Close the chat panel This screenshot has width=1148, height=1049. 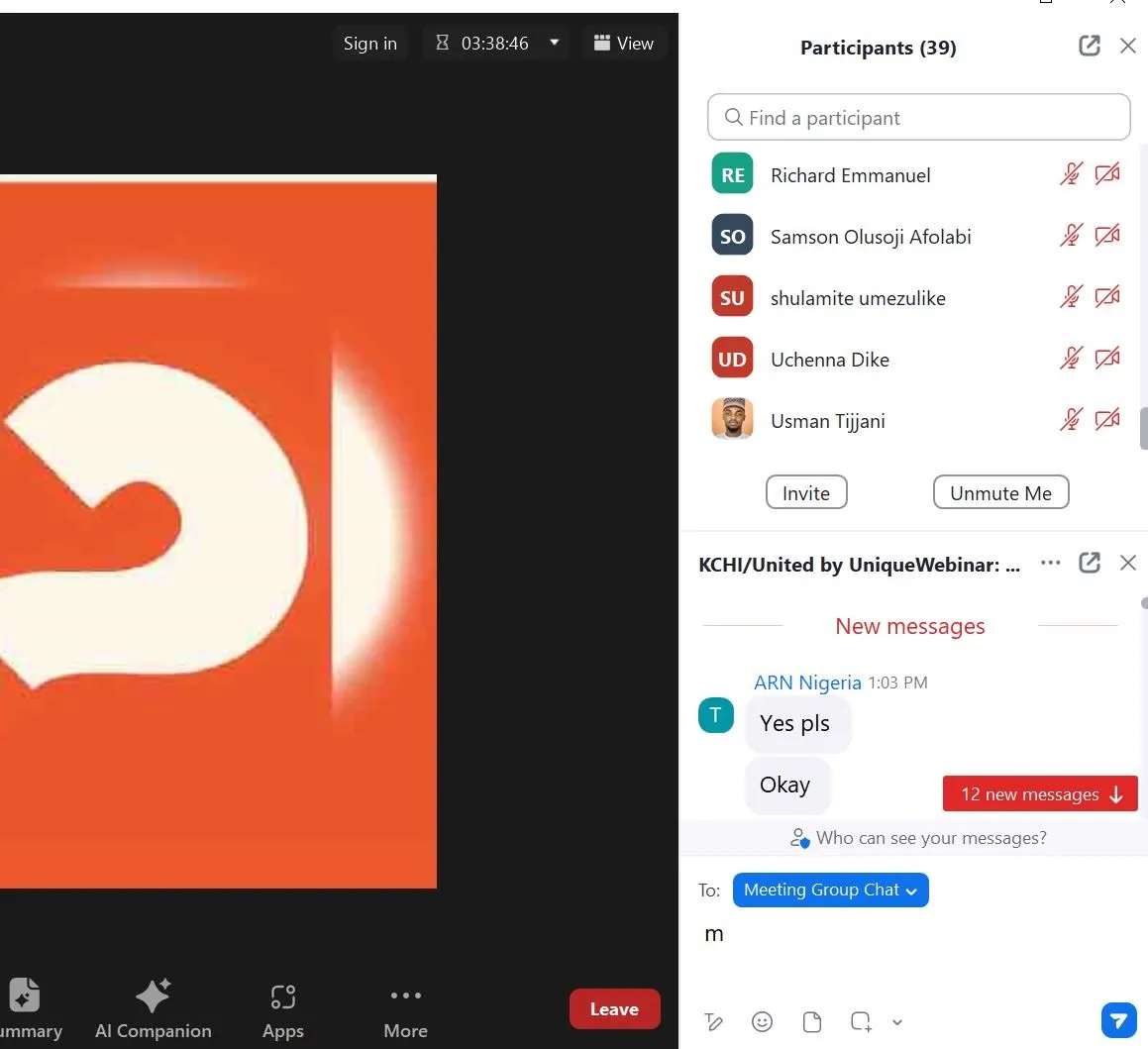[1127, 563]
